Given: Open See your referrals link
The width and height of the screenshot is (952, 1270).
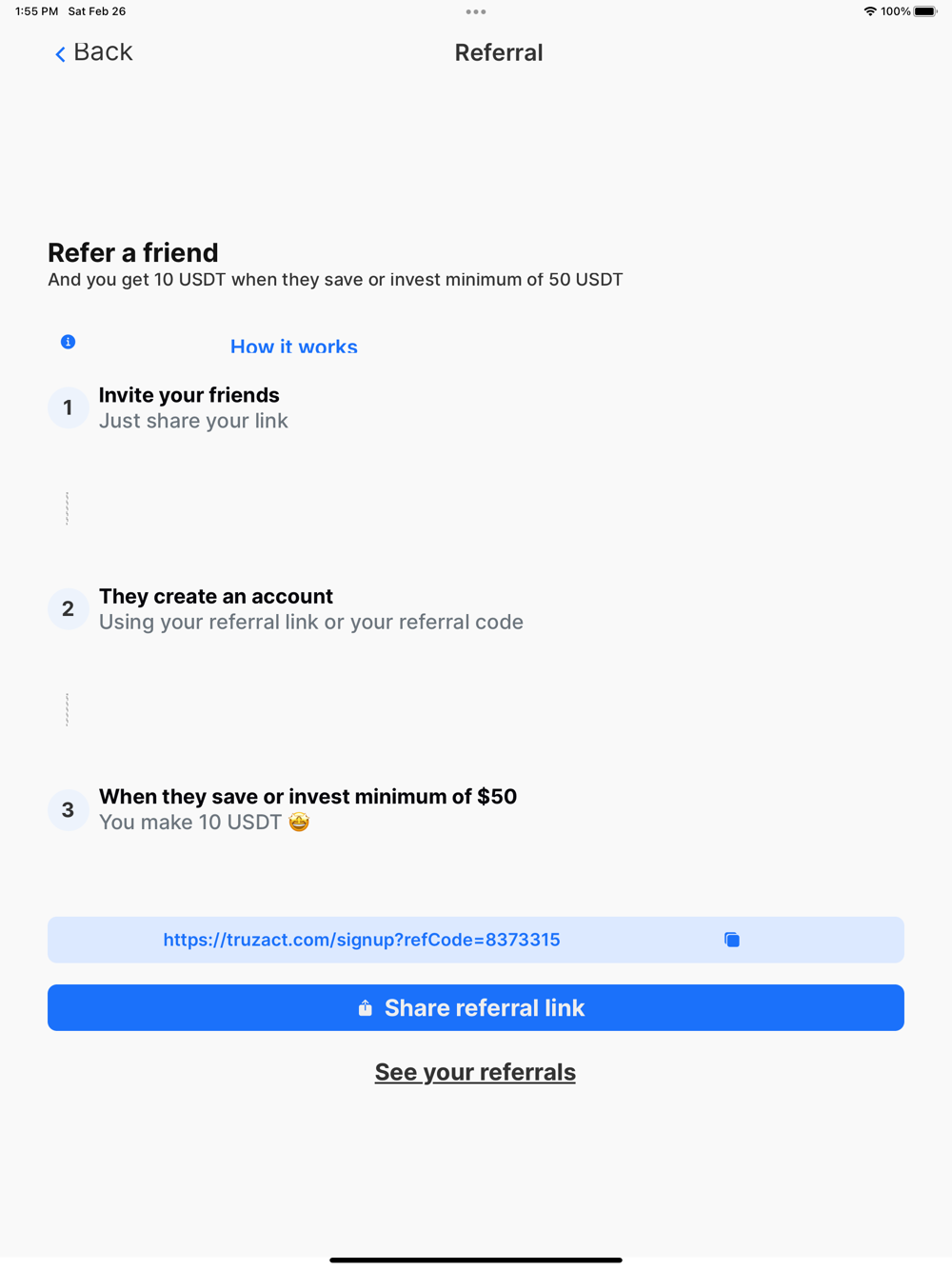Looking at the screenshot, I should coord(475,1072).
